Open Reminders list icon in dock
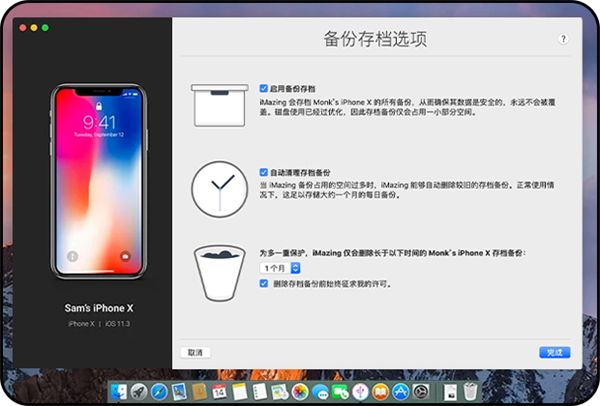The height and width of the screenshot is (406, 600). [259, 392]
